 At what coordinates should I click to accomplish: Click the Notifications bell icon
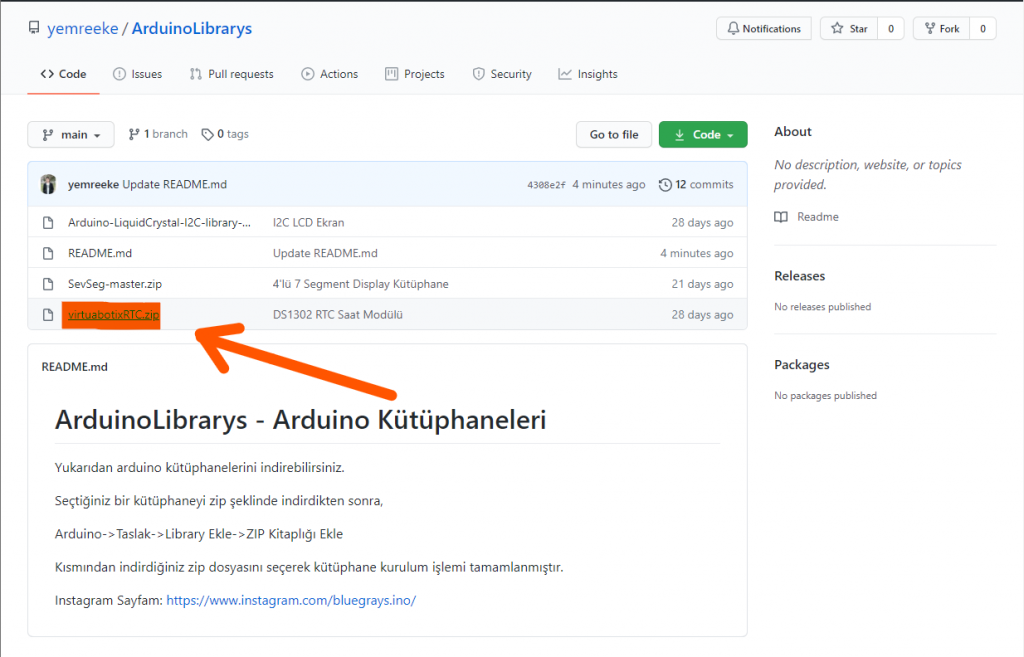pos(733,29)
